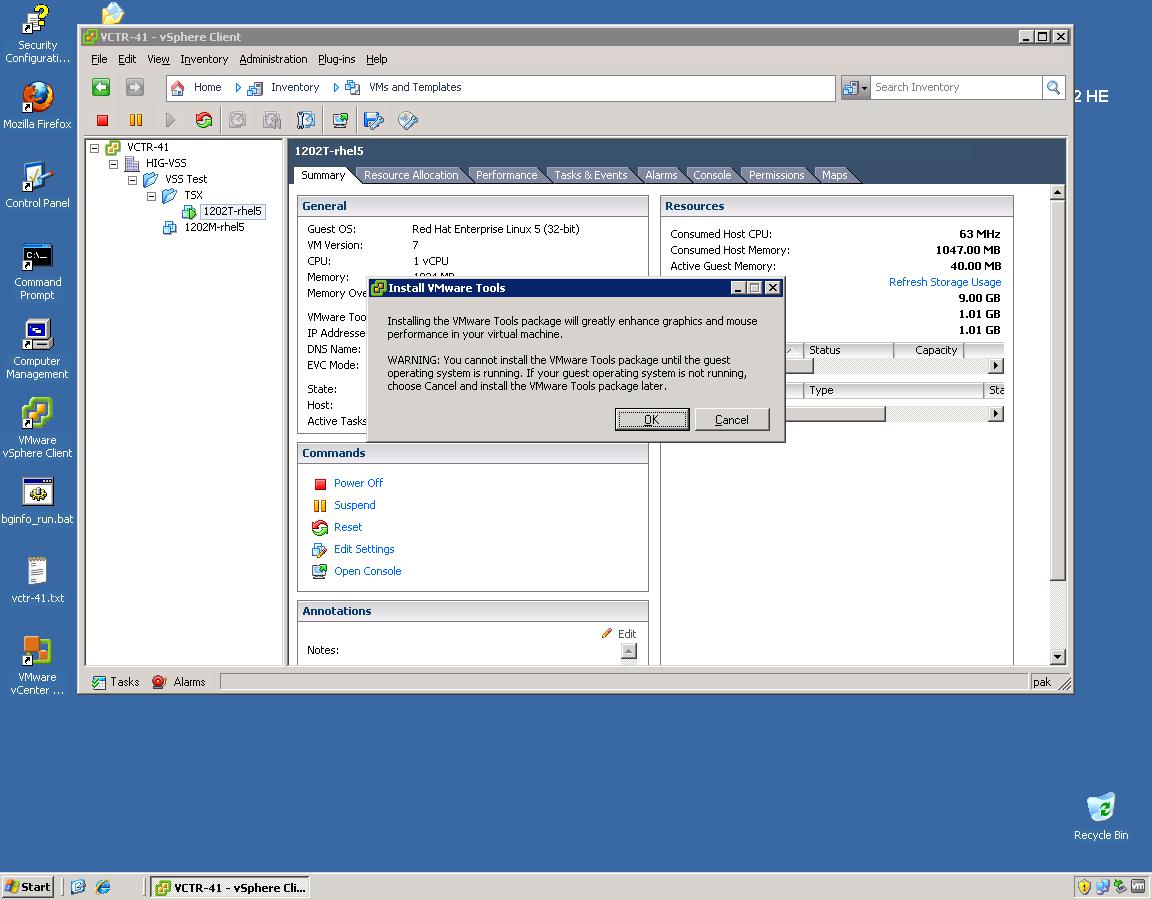This screenshot has height=900, width=1152.
Task: Select the 1202T-rhel5 virtual machine
Action: pos(232,212)
